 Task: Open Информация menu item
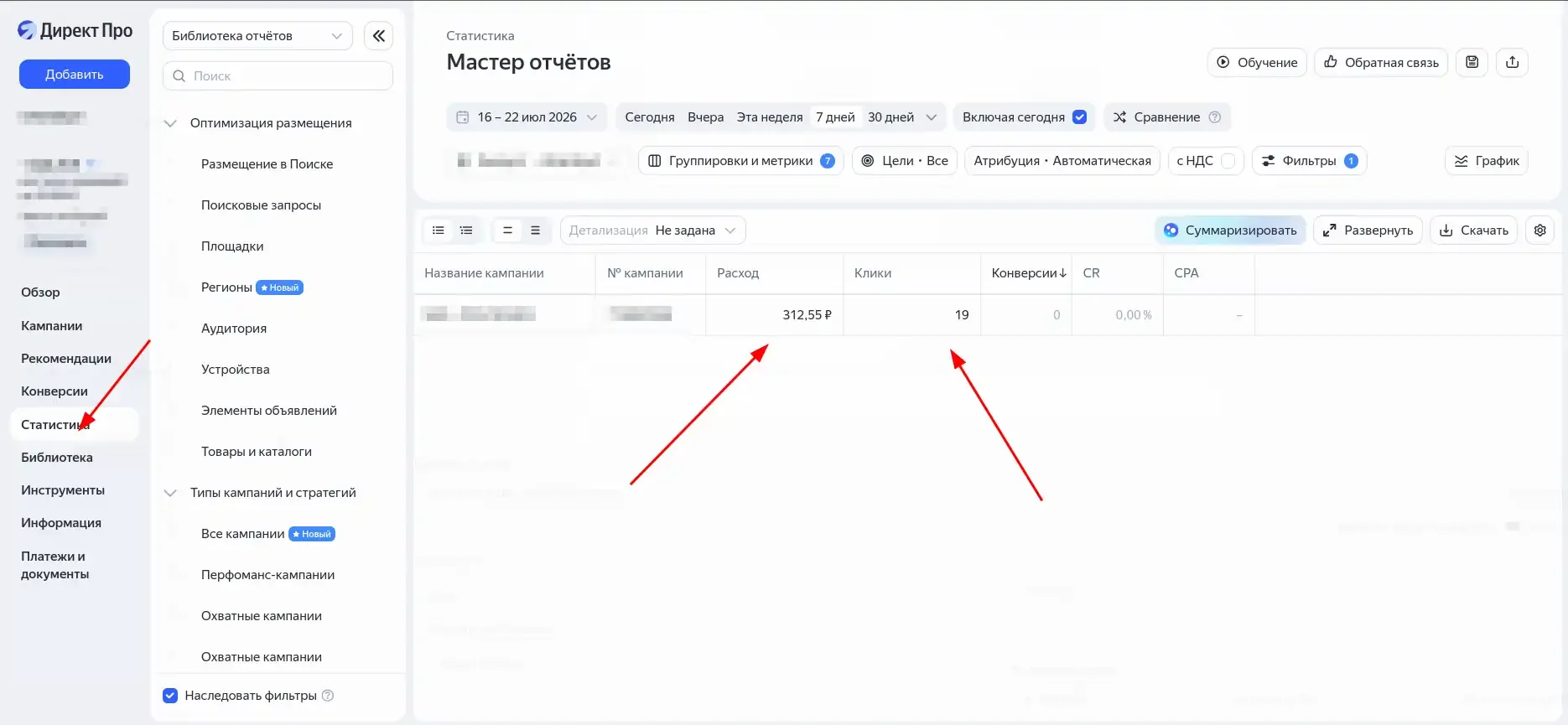point(61,523)
